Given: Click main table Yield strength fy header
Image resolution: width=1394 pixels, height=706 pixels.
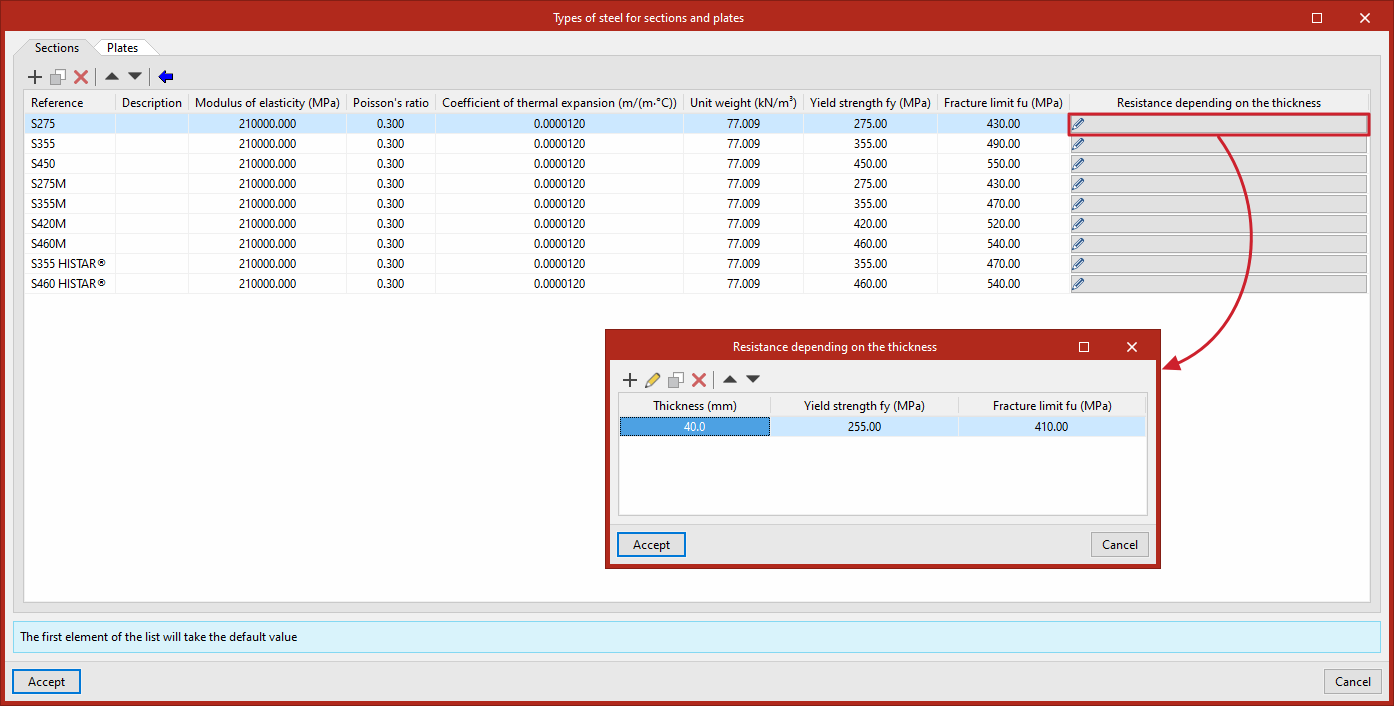Looking at the screenshot, I should (x=870, y=103).
